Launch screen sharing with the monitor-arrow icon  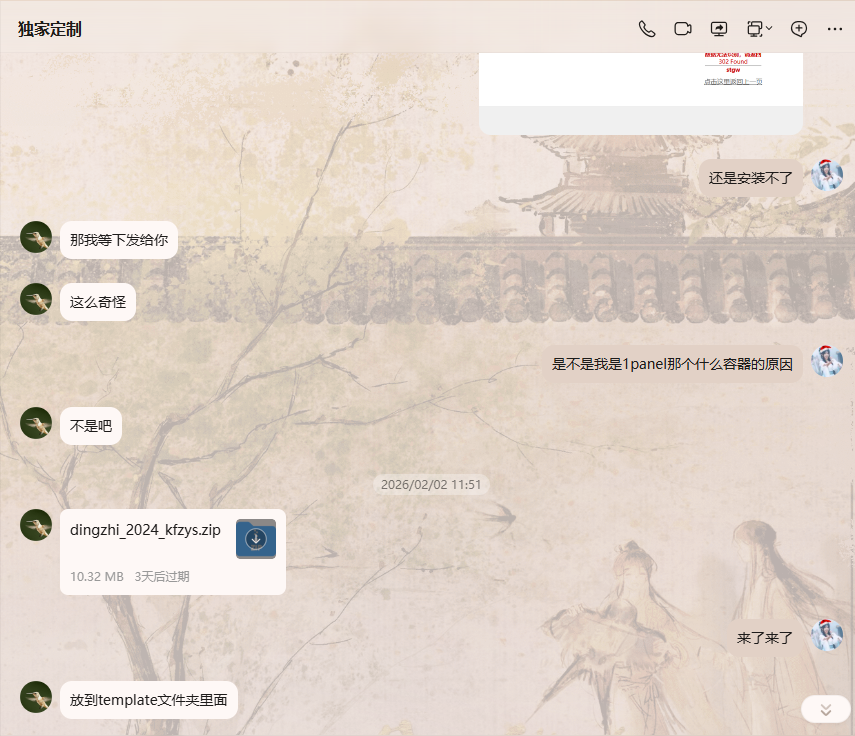pyautogui.click(x=718, y=28)
